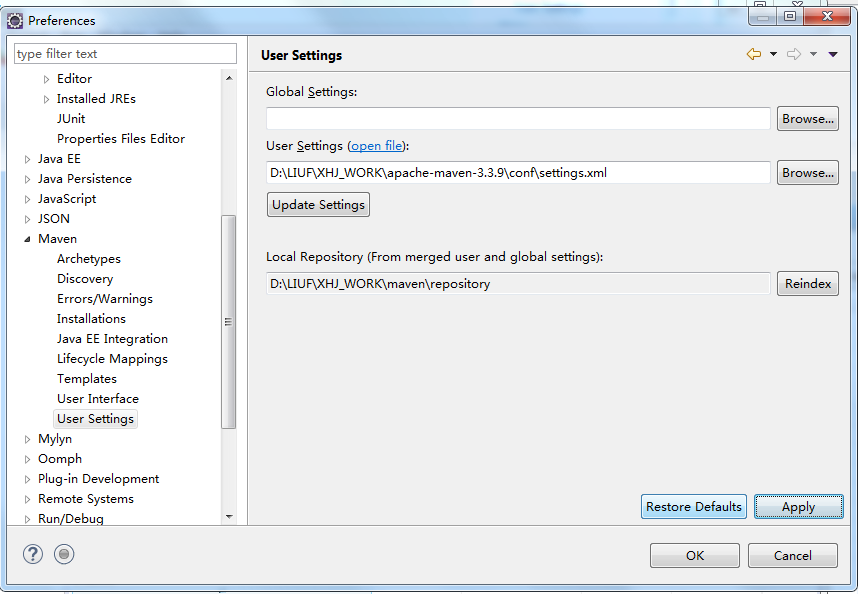Click the Update Settings button

(318, 205)
